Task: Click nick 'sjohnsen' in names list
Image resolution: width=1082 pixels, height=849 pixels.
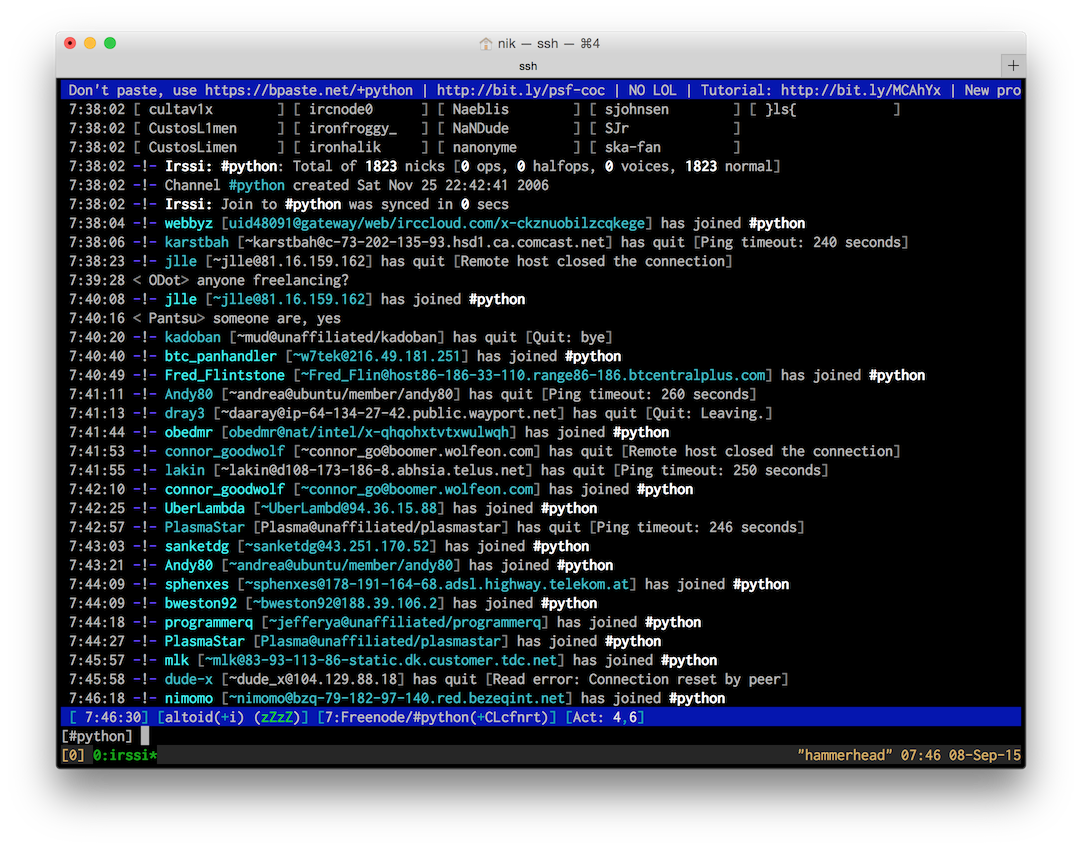Action: (636, 109)
